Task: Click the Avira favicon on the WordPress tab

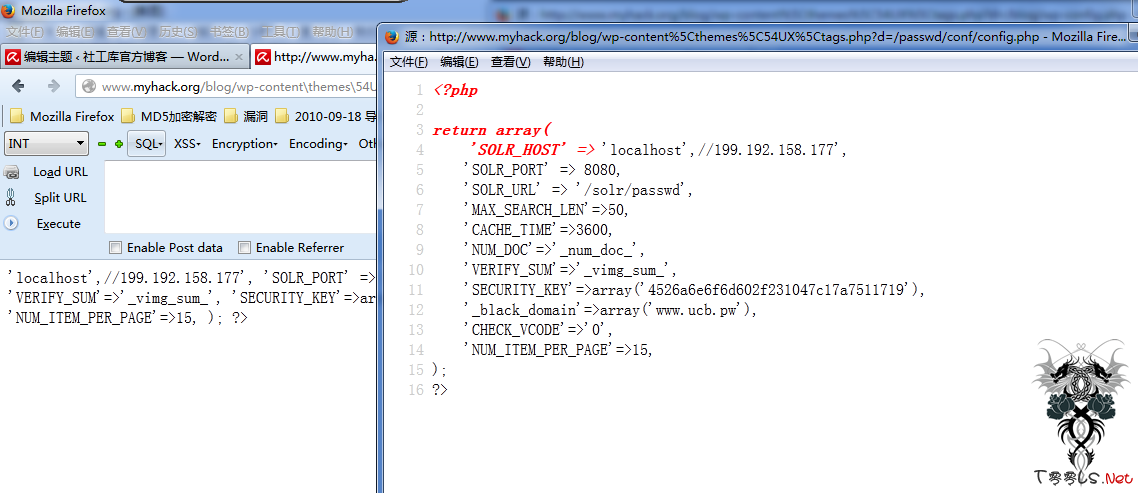Action: click(x=12, y=56)
